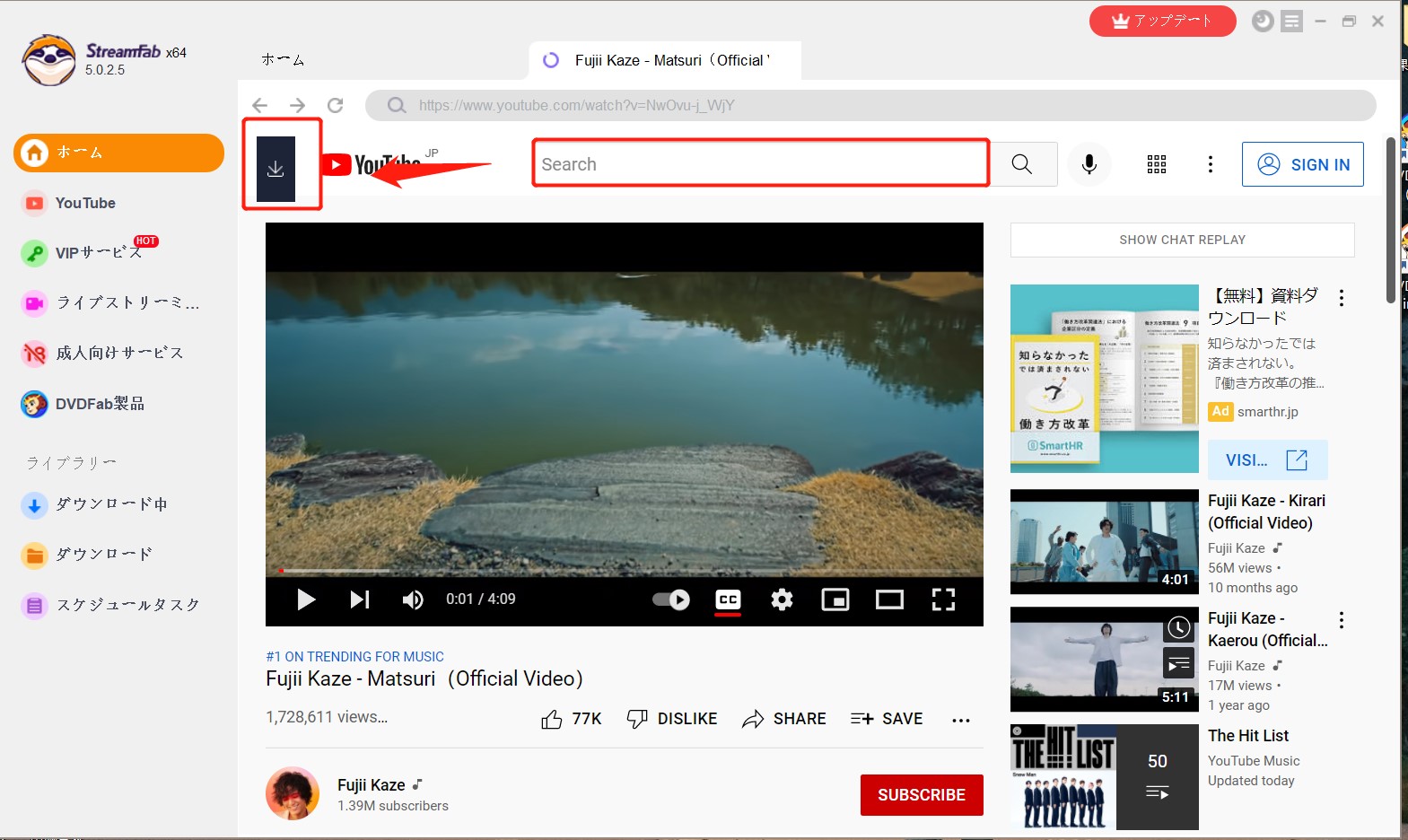Toggle the autoplay switch in player
Screen dimensions: 1408x840
(670, 599)
